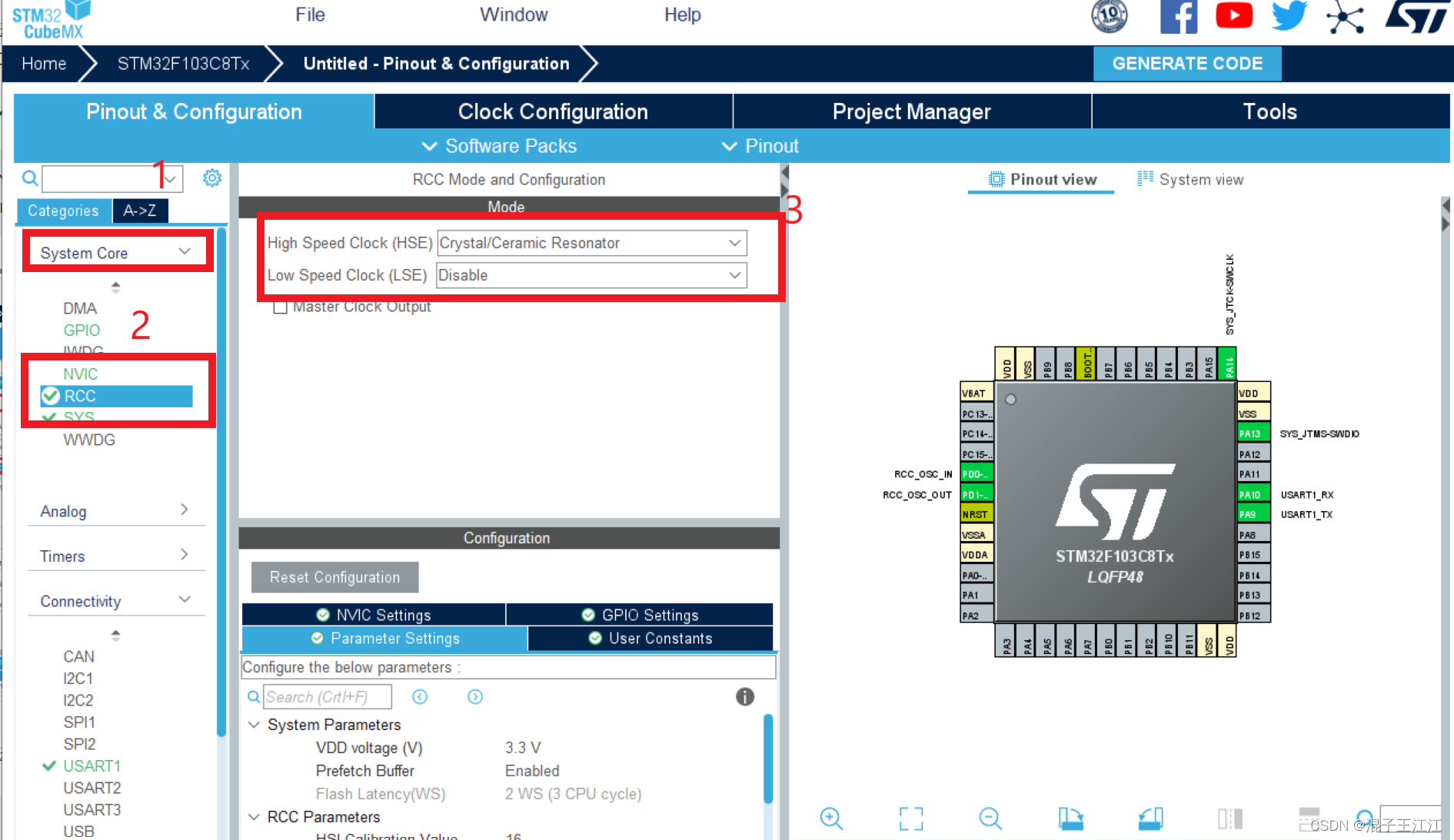The height and width of the screenshot is (840, 1454).
Task: Click the parameter search magnifier icon
Action: point(254,697)
